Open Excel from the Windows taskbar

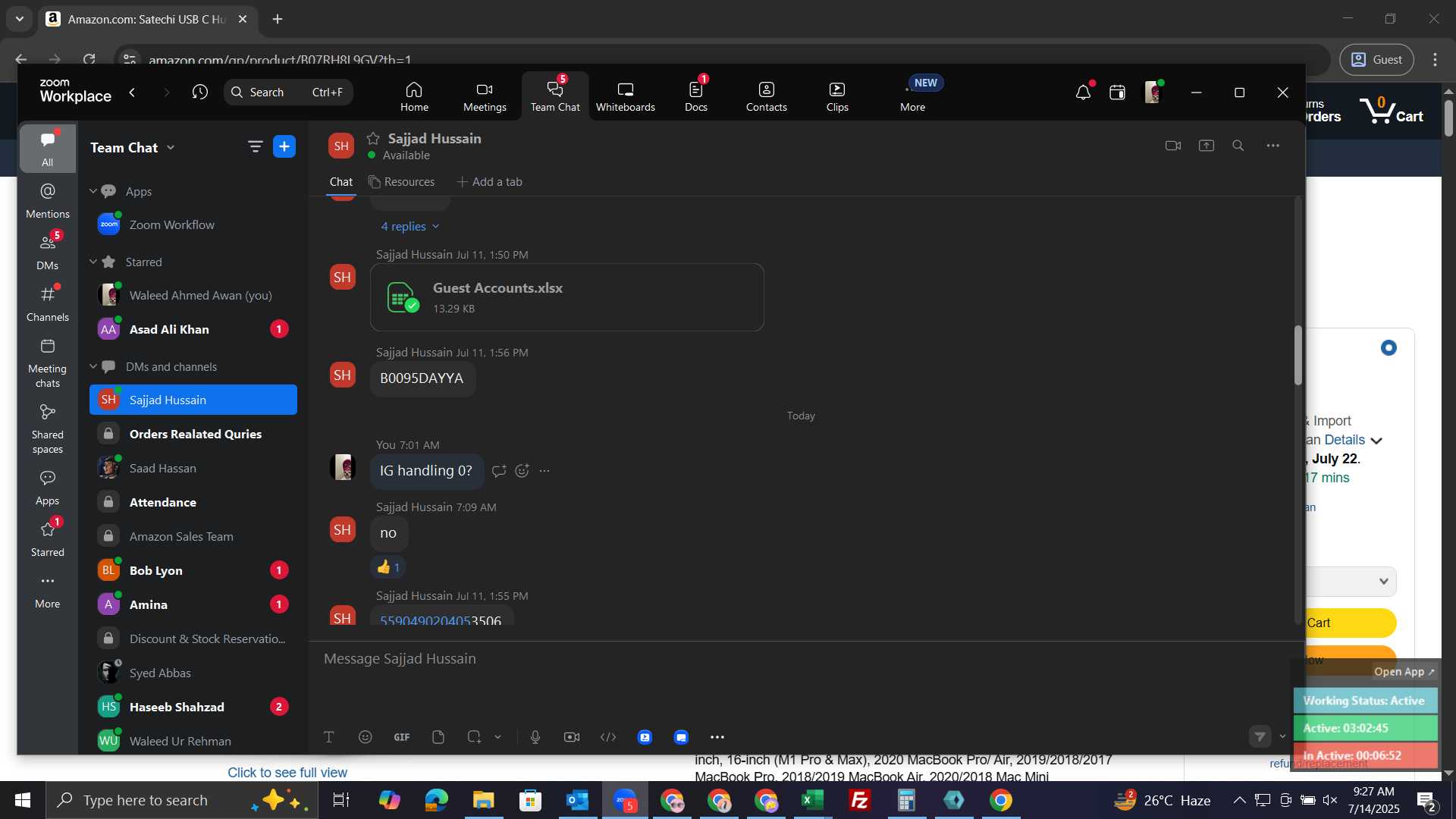coord(813,800)
